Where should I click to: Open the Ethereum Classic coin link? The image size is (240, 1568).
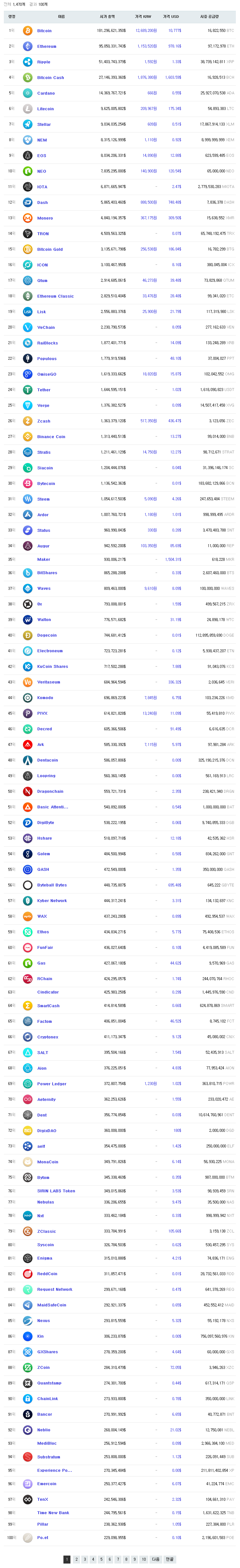tap(55, 296)
